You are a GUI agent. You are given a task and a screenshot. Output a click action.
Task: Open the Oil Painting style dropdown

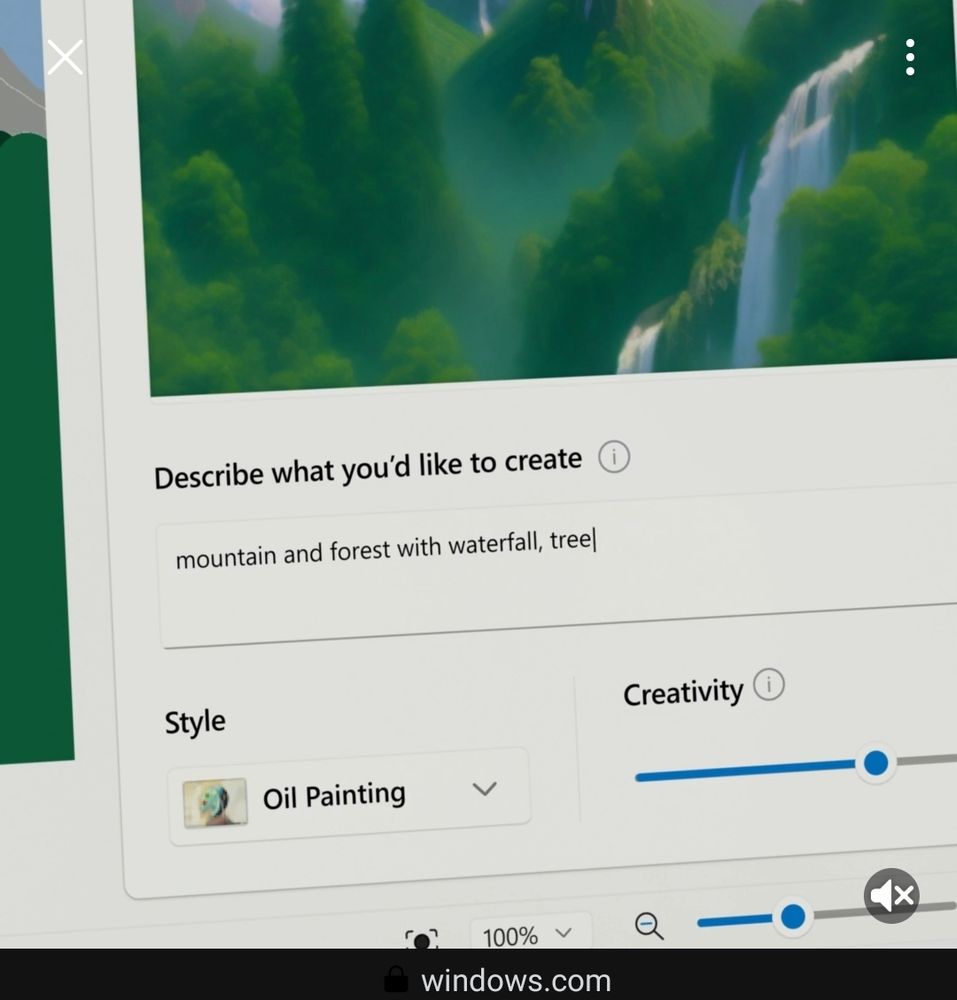click(349, 797)
